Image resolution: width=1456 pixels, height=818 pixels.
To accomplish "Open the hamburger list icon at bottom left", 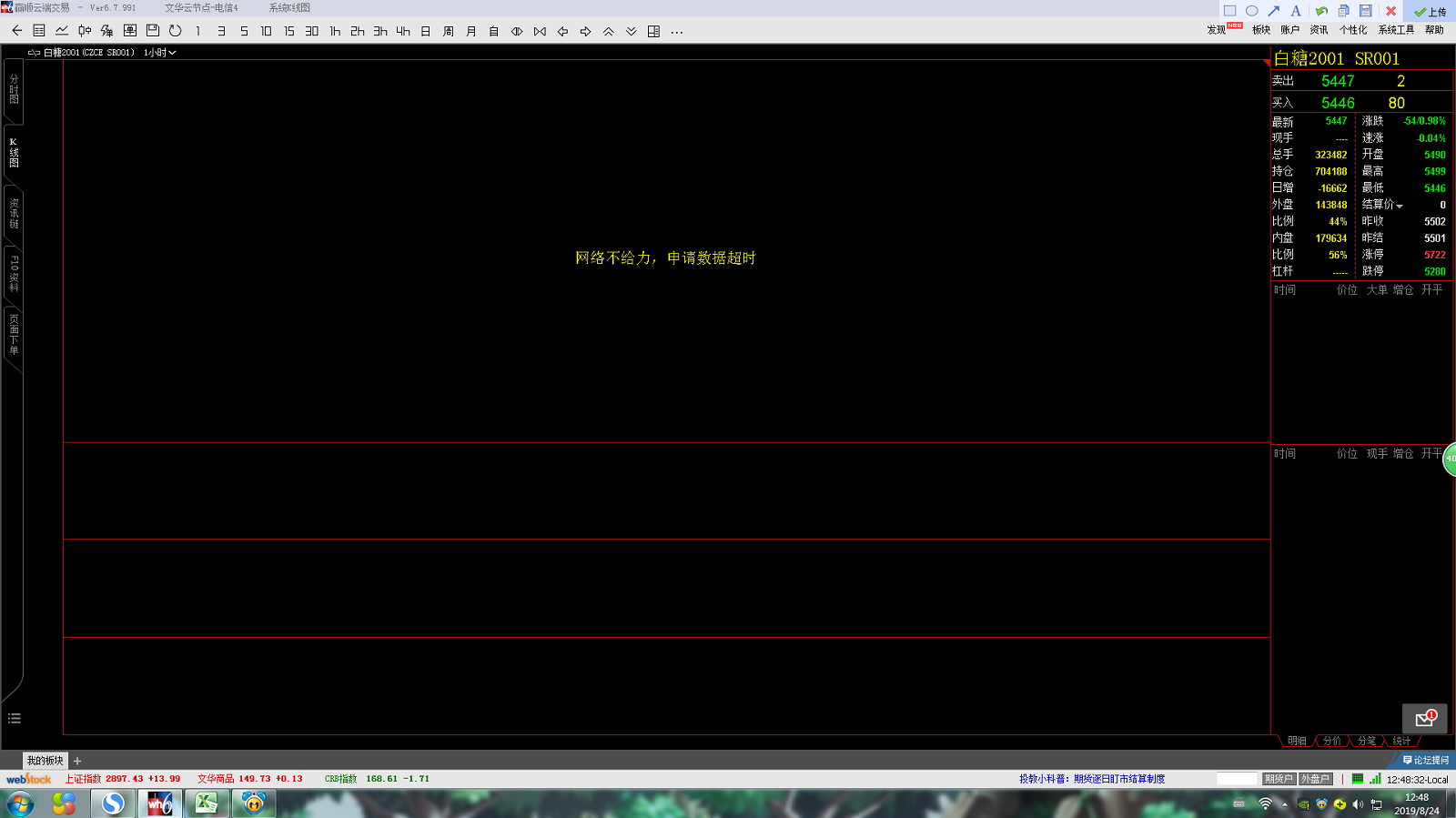I will pyautogui.click(x=15, y=719).
